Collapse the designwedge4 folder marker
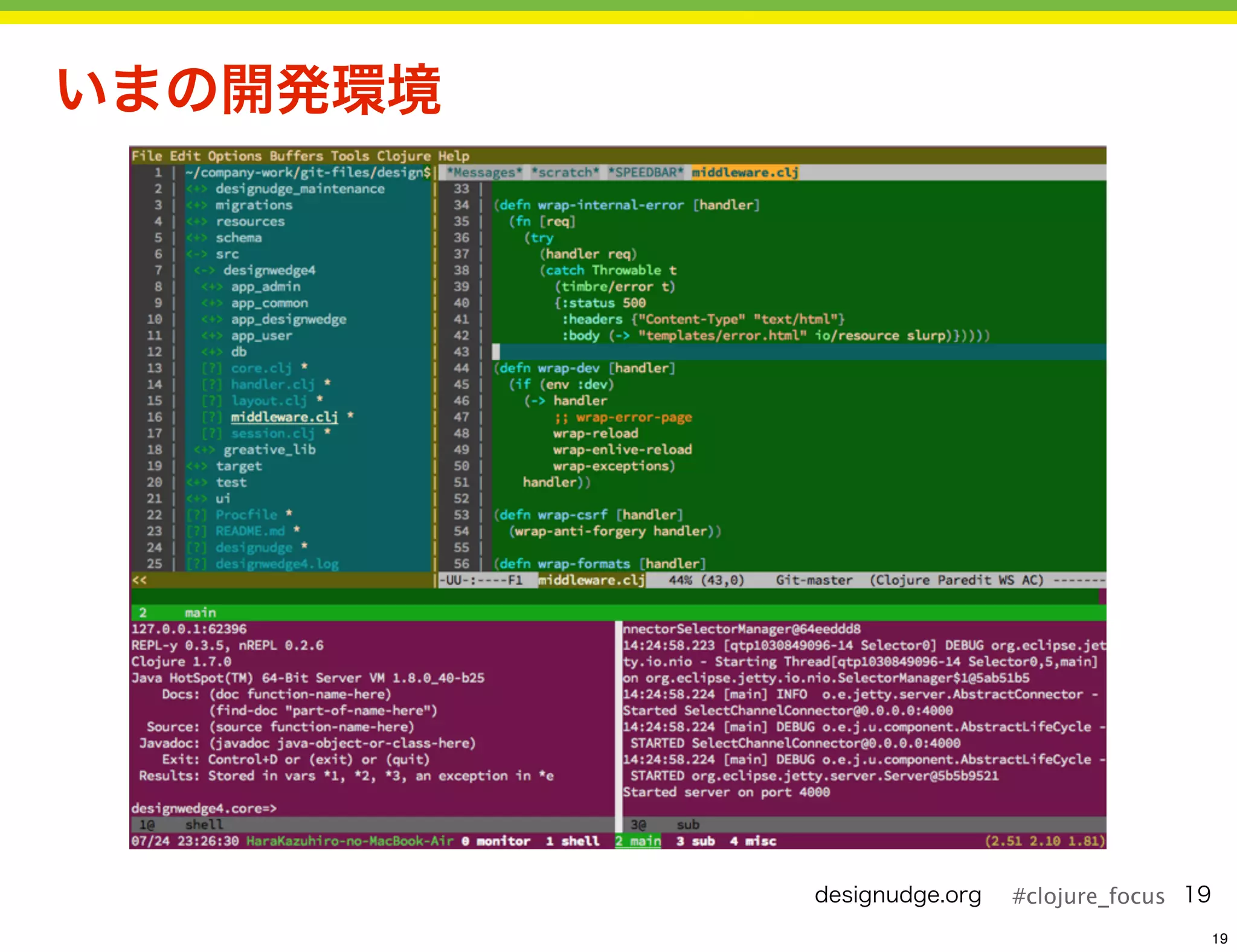This screenshot has width=1237, height=952. coord(204,270)
